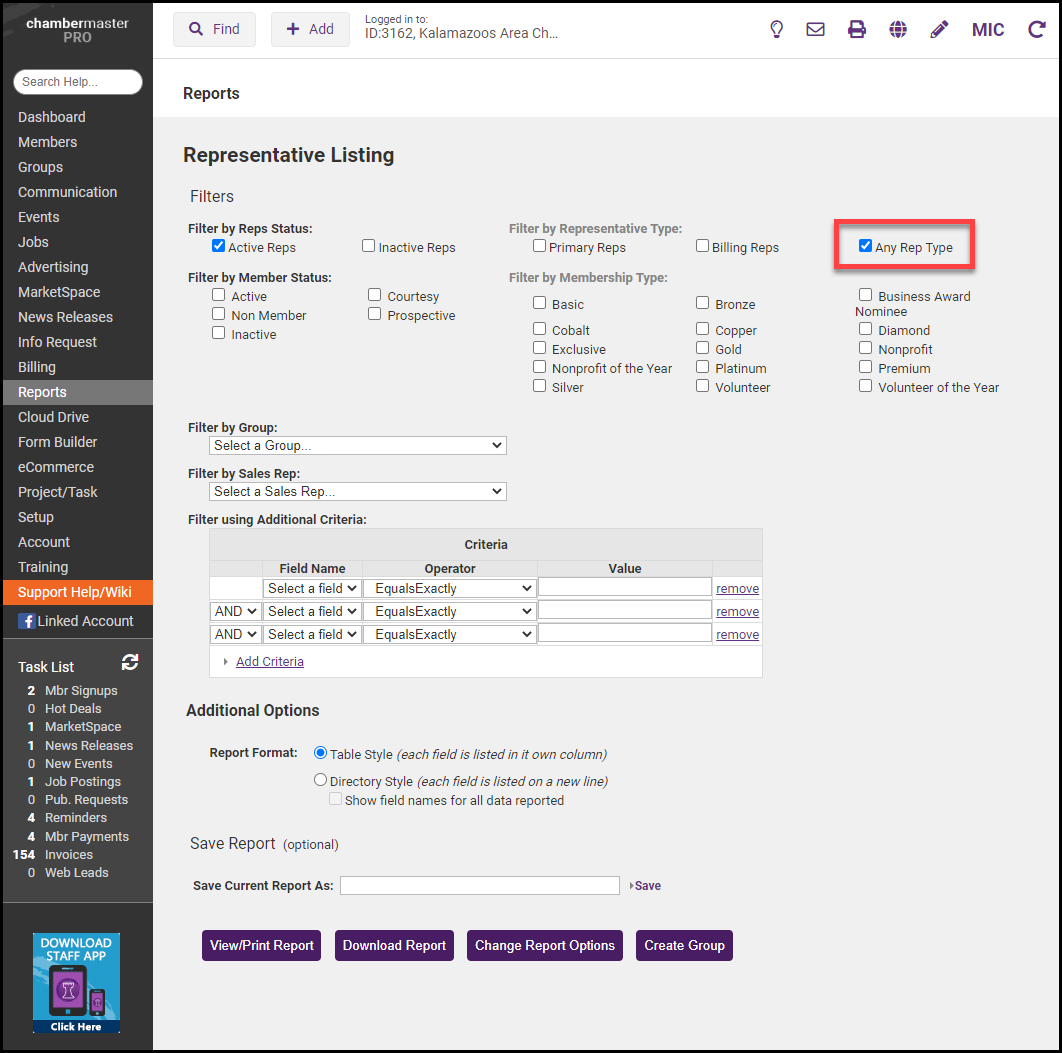Screen dimensions: 1062x1053
Task: Go to Members in the sidebar
Action: 47,142
